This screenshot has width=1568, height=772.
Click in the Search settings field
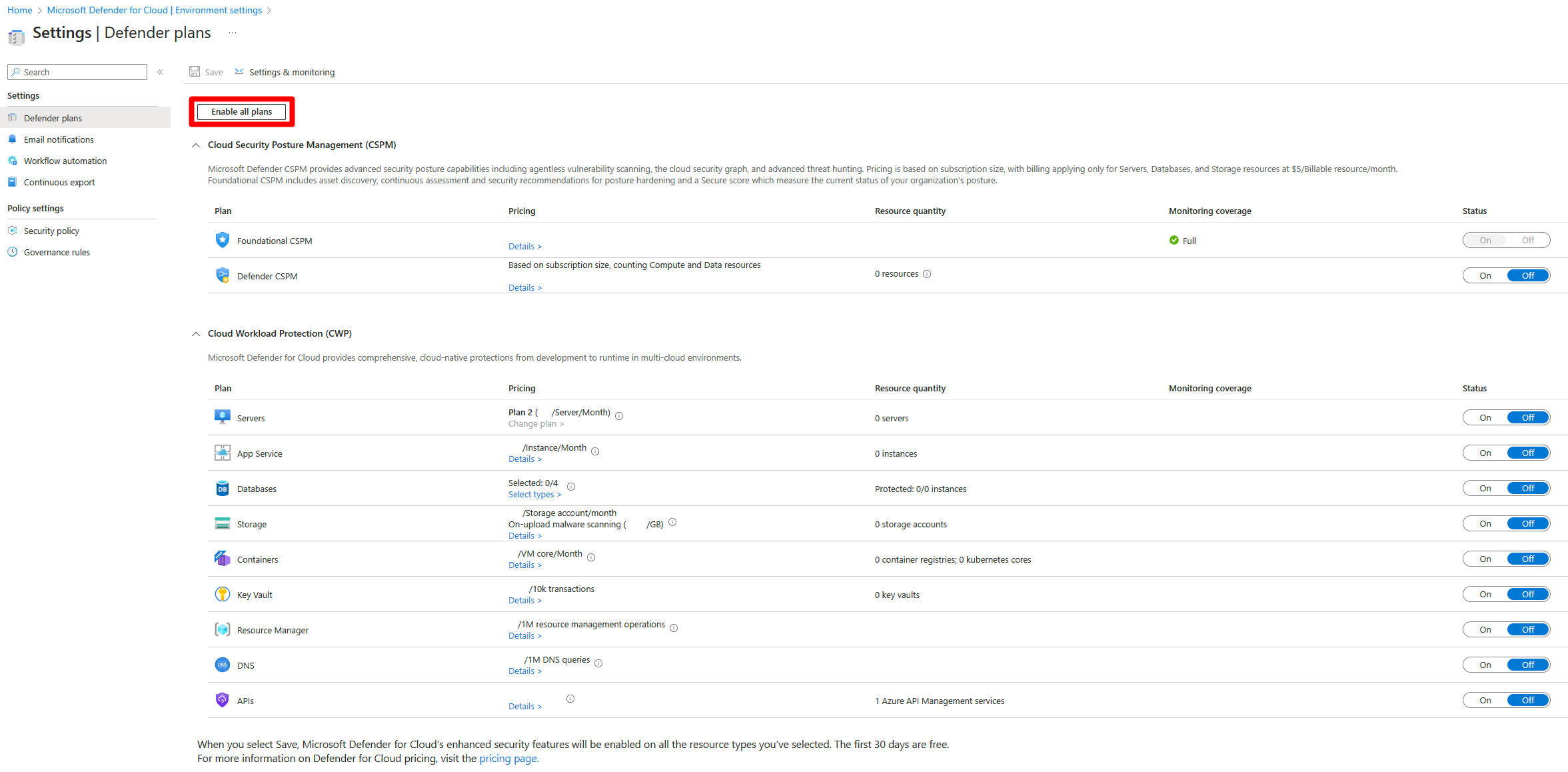pyautogui.click(x=77, y=72)
